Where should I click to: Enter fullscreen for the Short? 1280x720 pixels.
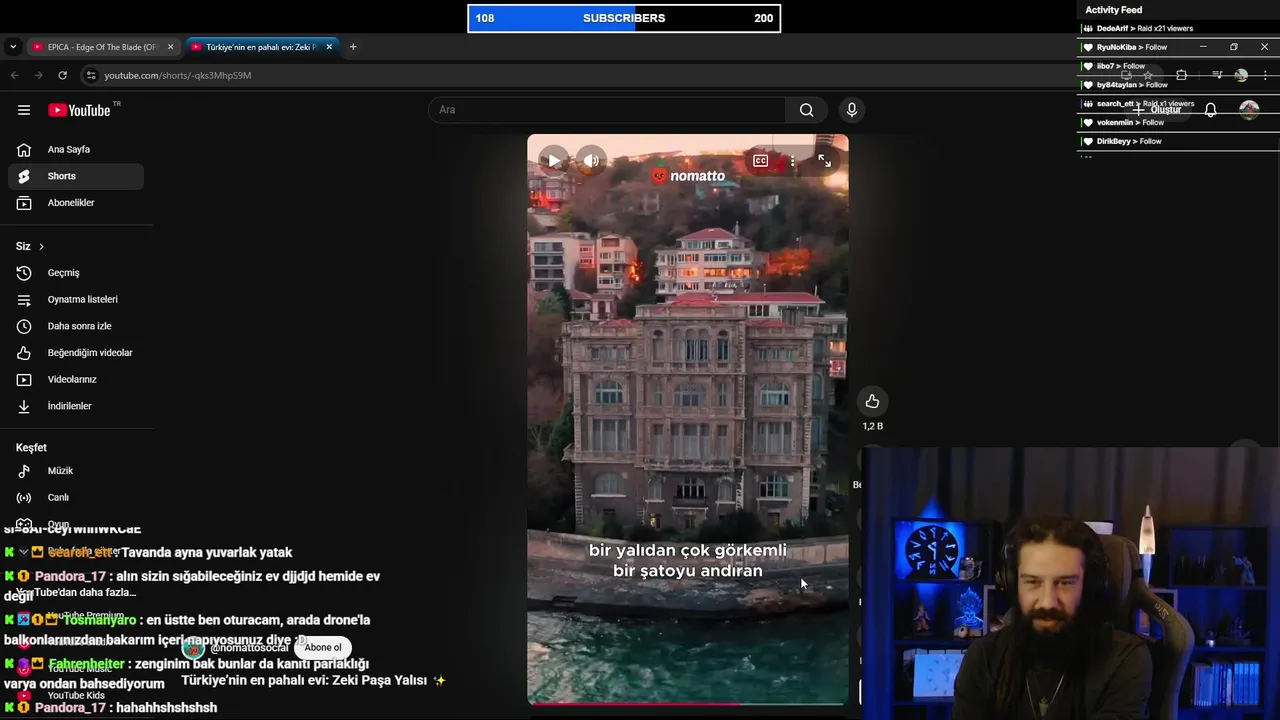(824, 160)
